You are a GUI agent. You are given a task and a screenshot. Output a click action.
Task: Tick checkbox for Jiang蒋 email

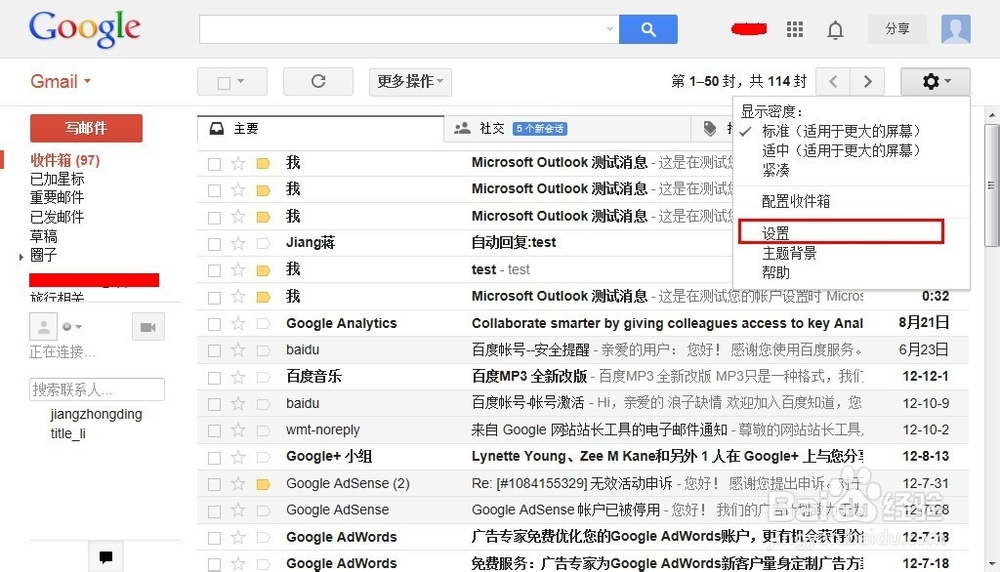pyautogui.click(x=214, y=244)
